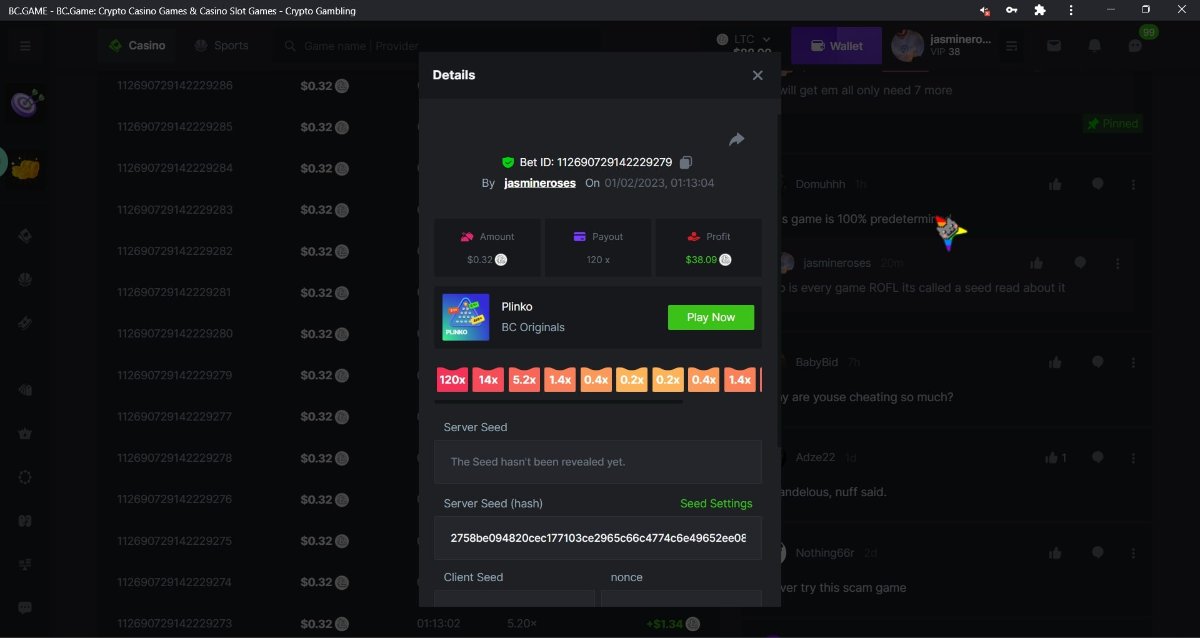Viewport: 1200px width, 638px height.
Task: Like Domuhhh's chat message with thumbs up
Action: (1055, 184)
